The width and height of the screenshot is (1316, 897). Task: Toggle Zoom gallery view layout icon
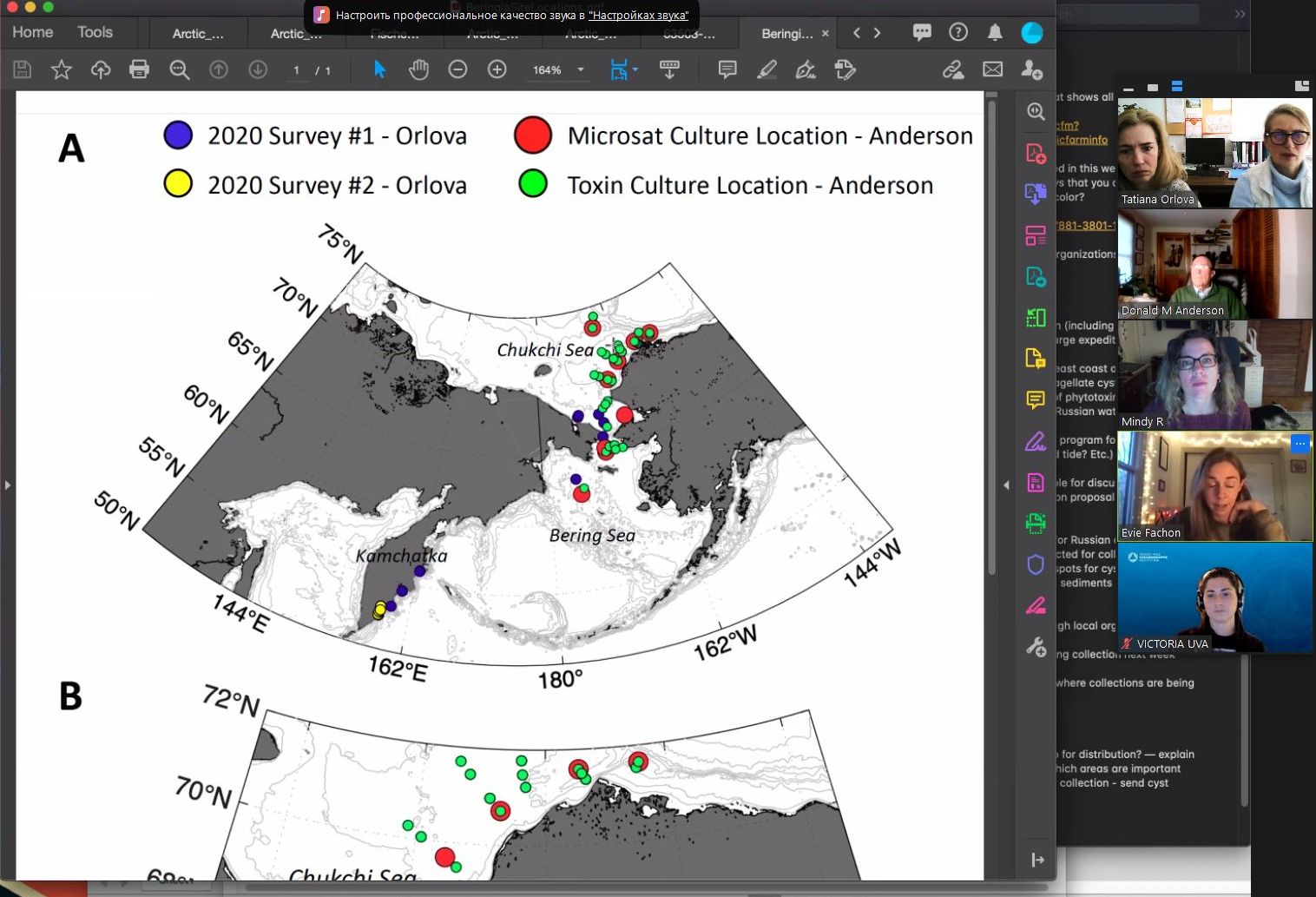1177,87
